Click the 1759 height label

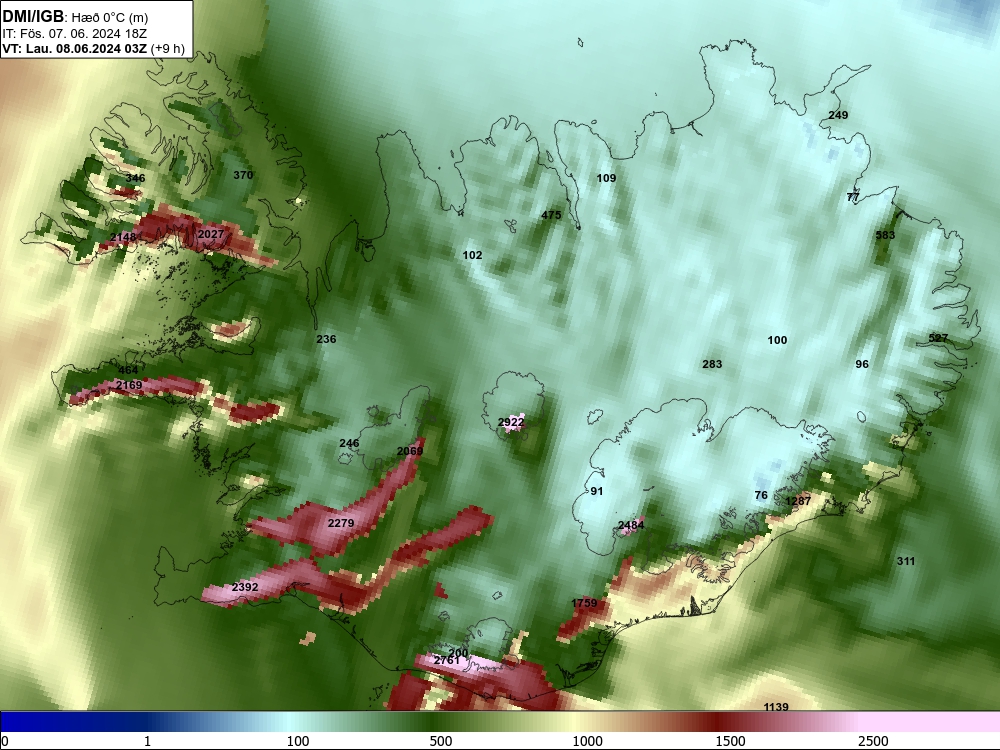[x=584, y=603]
